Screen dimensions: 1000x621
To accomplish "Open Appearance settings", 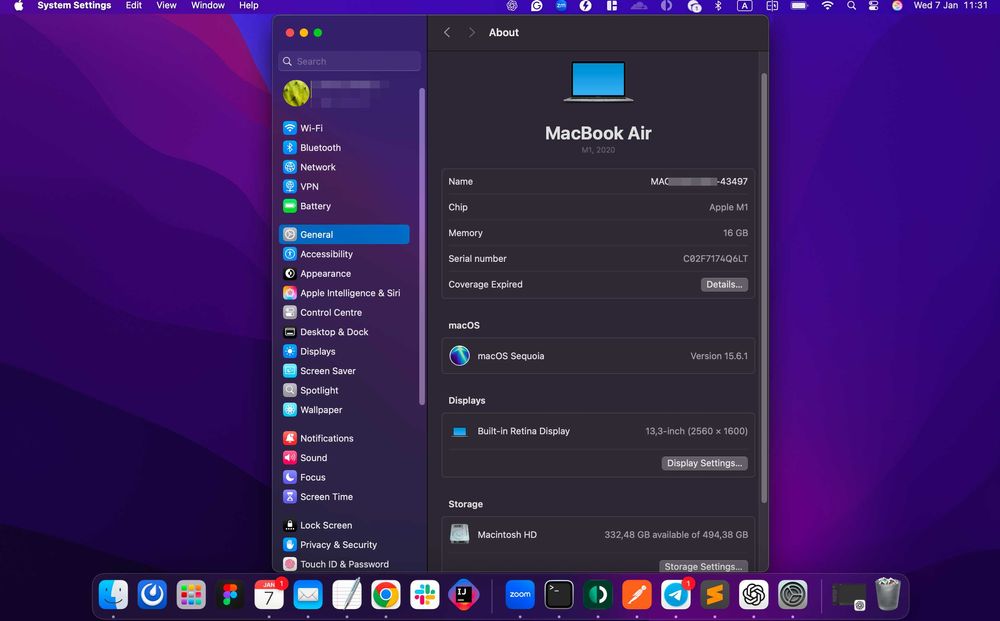I will [x=344, y=274].
